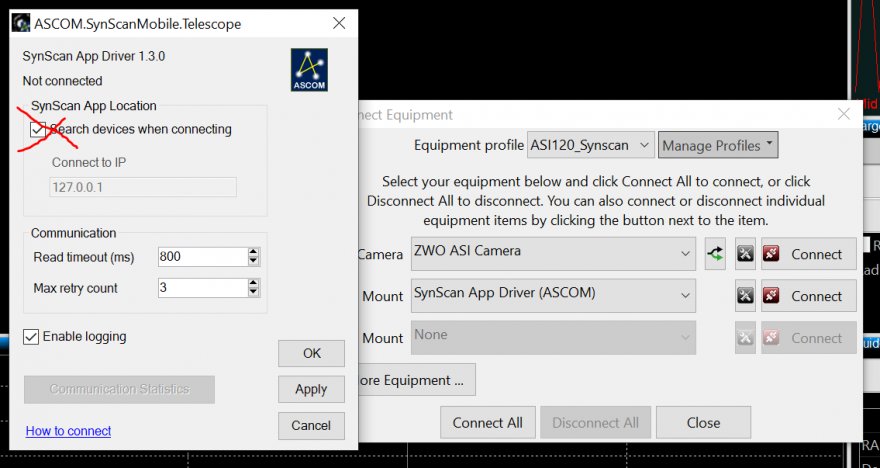Expand the SynScan App Driver (ASCOM) mount dropdown
The height and width of the screenshot is (468, 880).
(x=553, y=296)
